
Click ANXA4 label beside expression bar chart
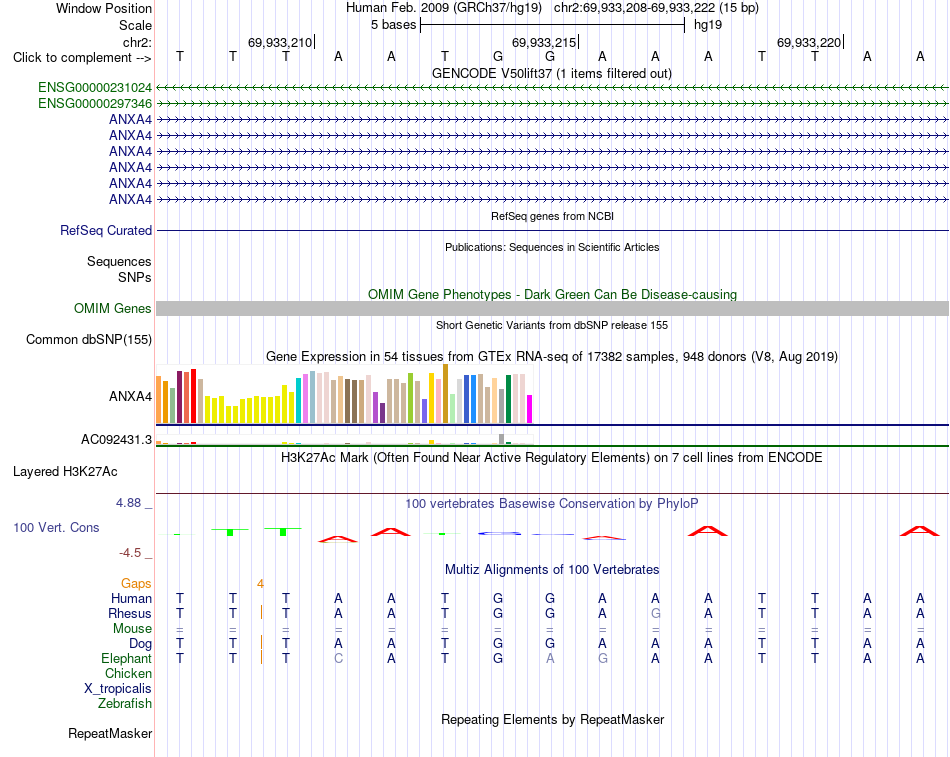click(x=130, y=396)
